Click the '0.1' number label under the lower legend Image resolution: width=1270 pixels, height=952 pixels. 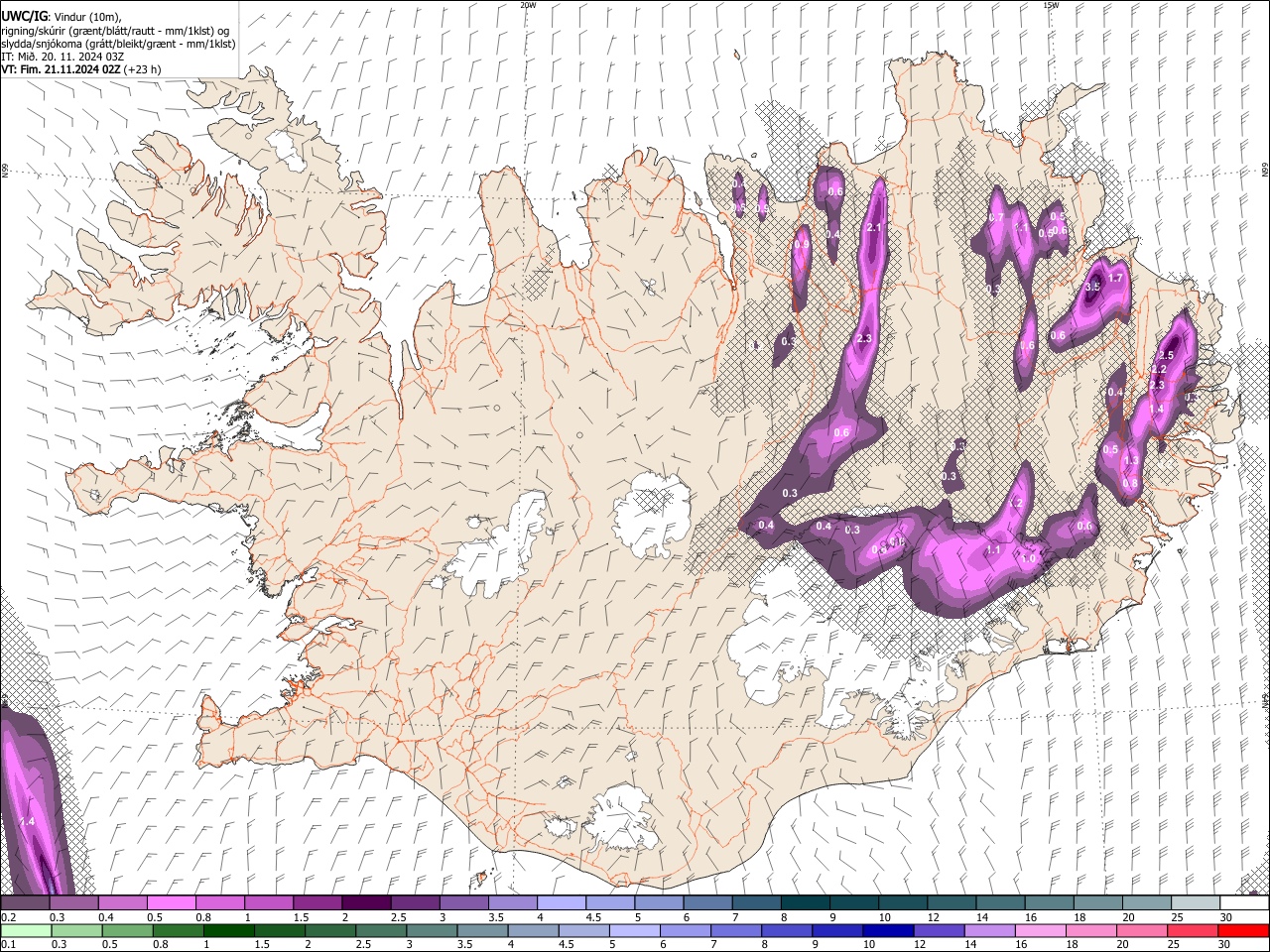pyautogui.click(x=9, y=945)
